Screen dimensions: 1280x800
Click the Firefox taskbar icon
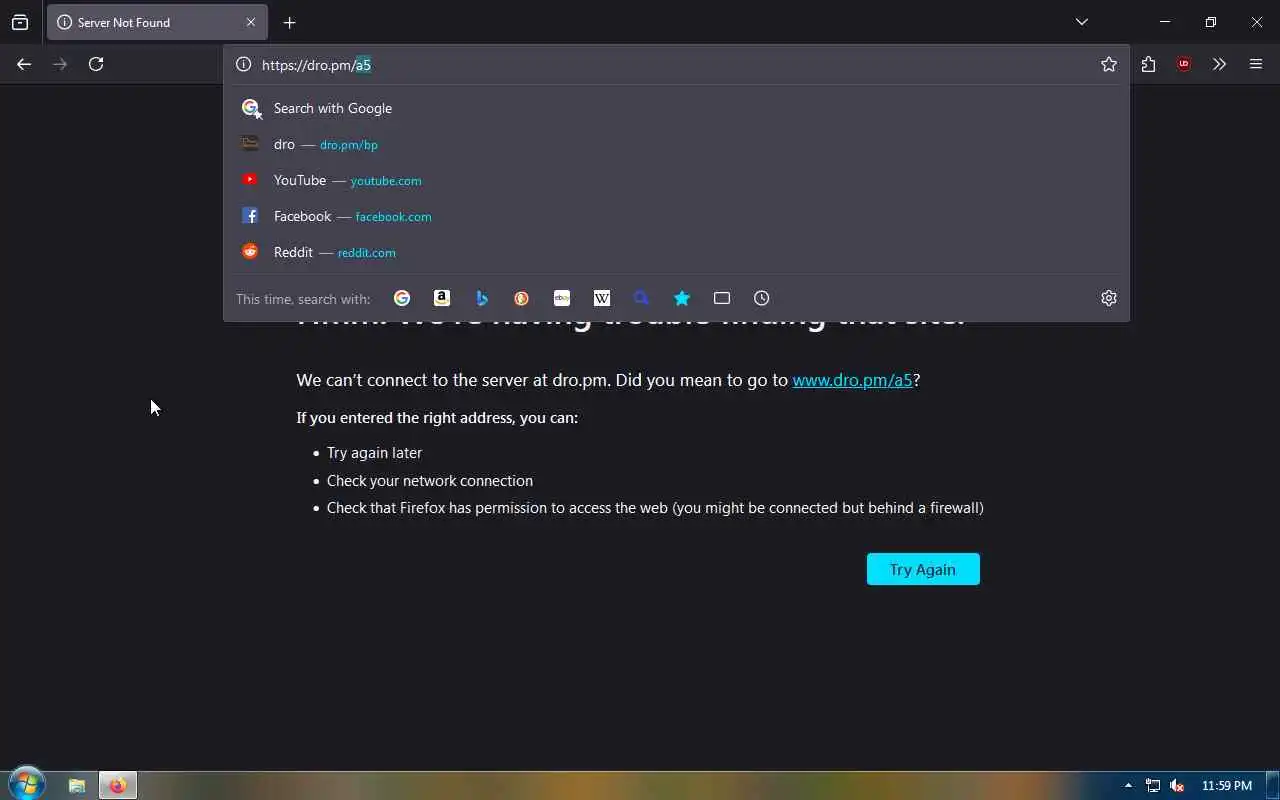(117, 786)
